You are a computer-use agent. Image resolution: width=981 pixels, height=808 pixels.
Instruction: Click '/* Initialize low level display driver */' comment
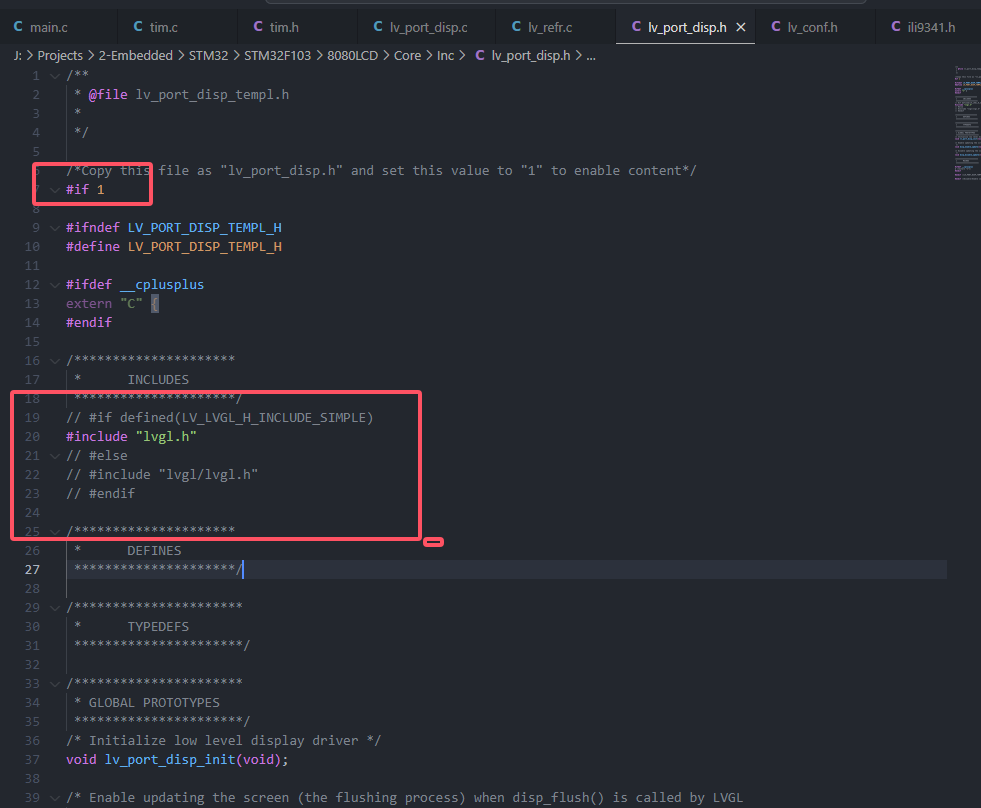click(x=223, y=740)
